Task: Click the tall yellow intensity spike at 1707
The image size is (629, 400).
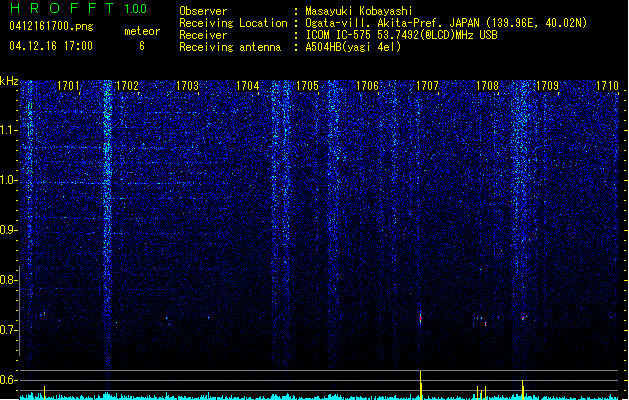Action: pyautogui.click(x=421, y=385)
